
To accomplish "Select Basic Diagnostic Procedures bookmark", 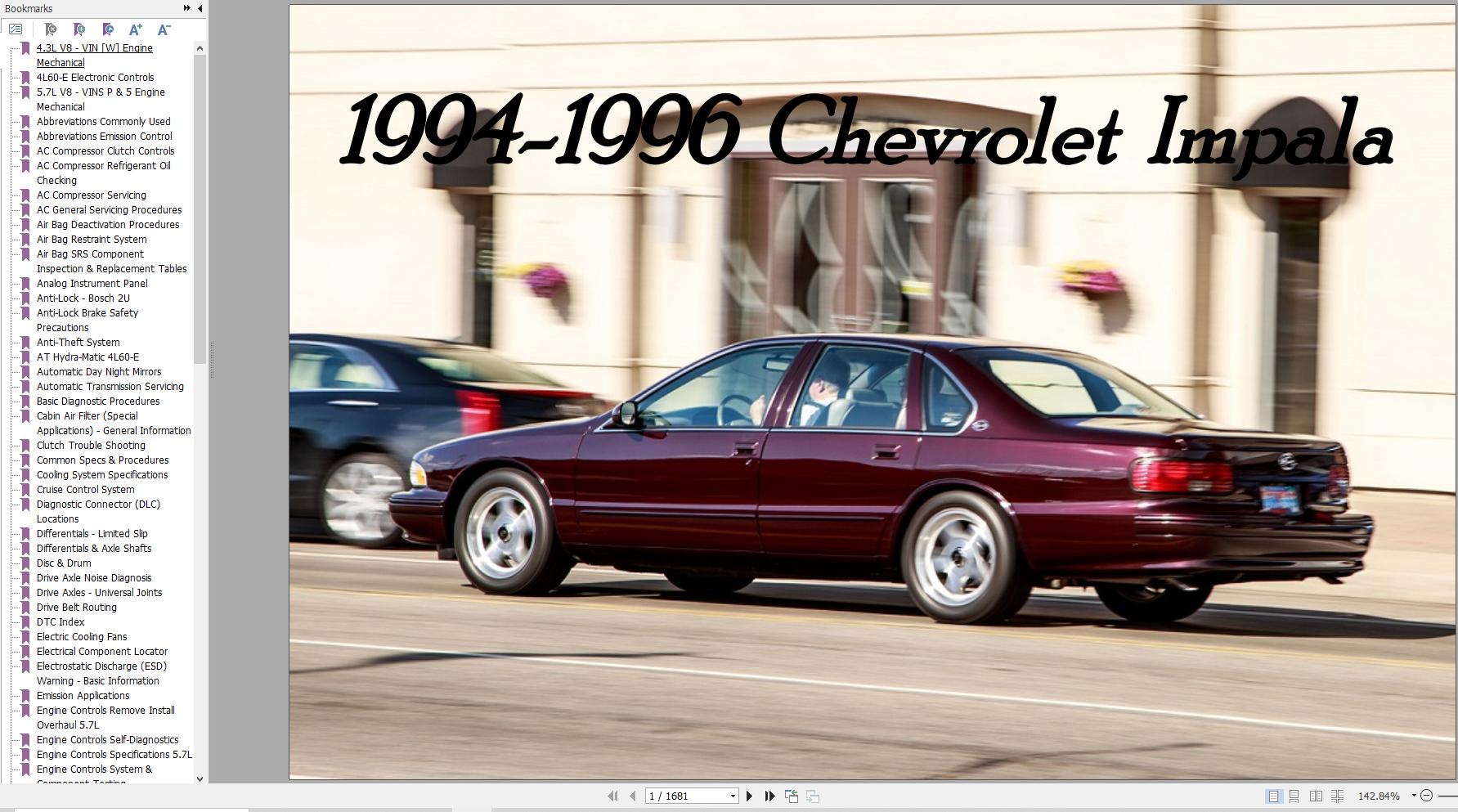I will pos(98,401).
